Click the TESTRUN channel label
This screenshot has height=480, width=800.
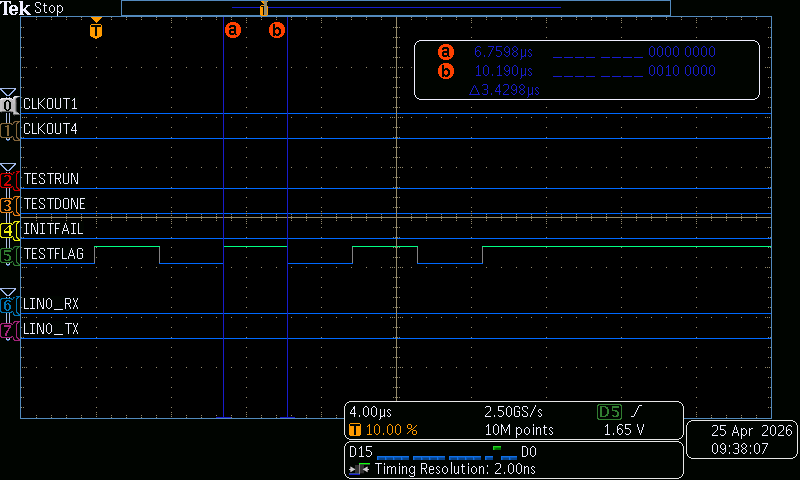[51, 179]
